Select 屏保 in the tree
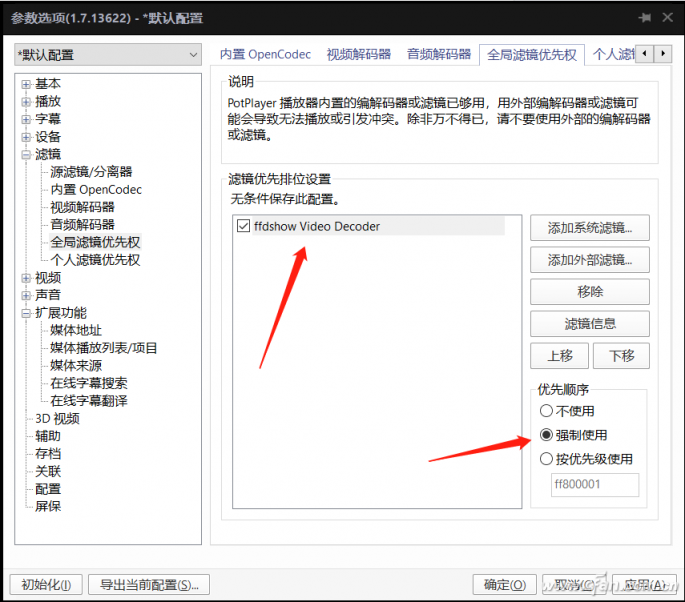The image size is (685, 602). 48,507
